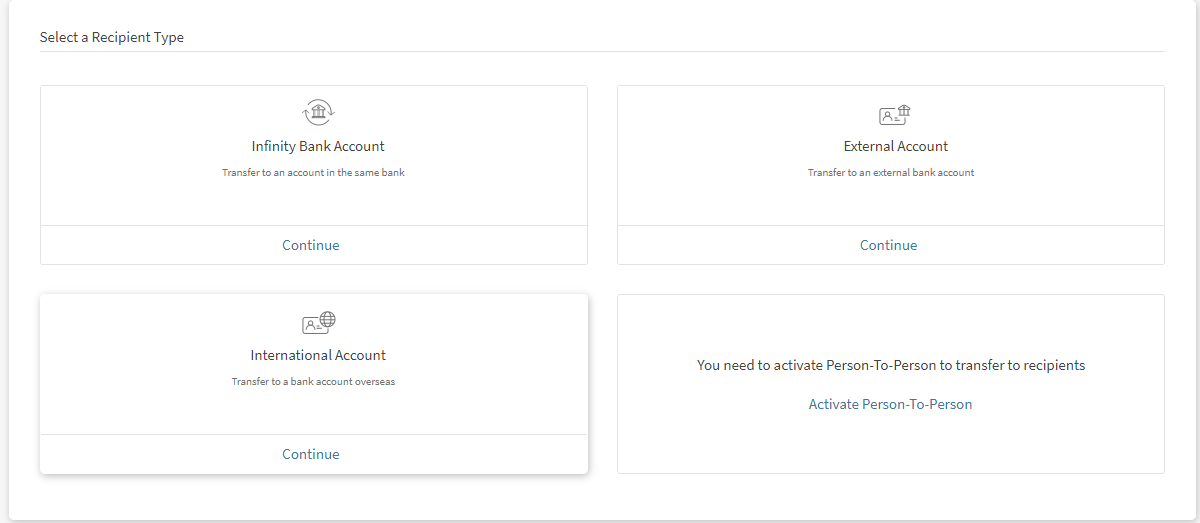Click the bank building symbol on External Account icon
1200x523 pixels.
(x=904, y=110)
